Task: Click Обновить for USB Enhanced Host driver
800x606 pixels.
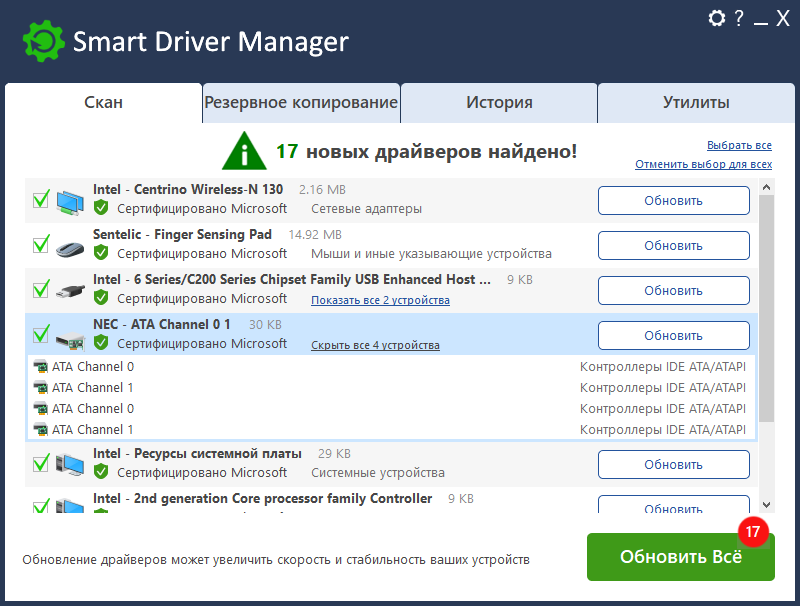Action: coord(673,290)
